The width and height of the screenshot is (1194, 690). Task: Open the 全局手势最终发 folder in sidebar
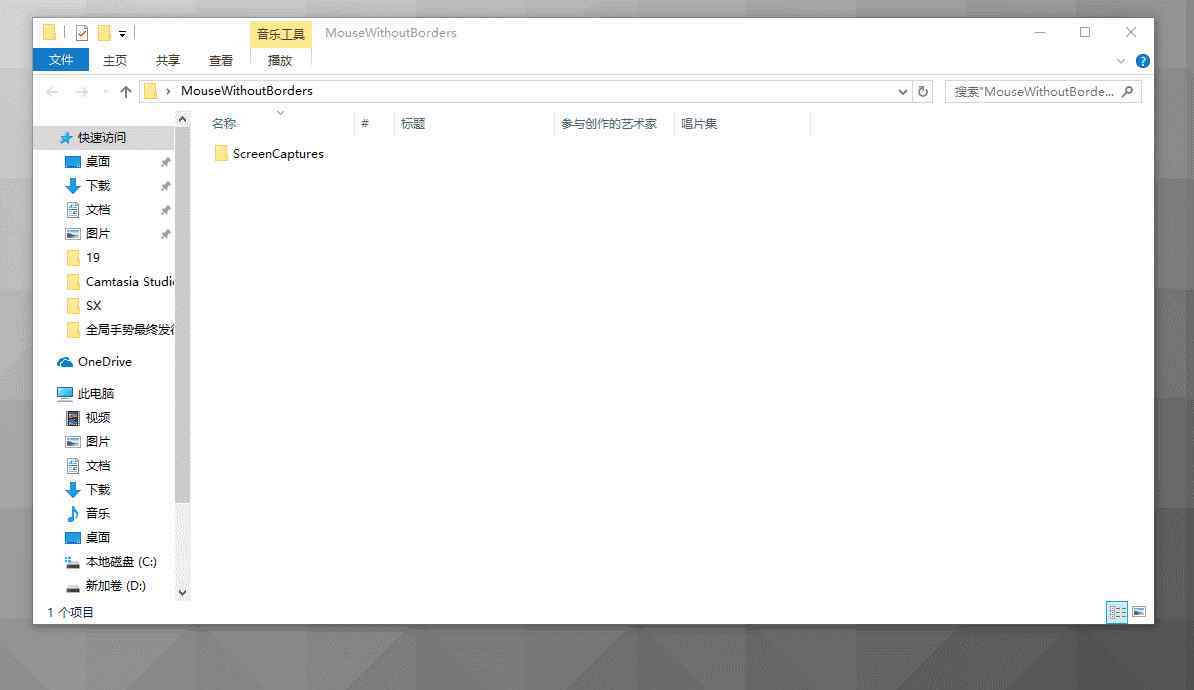point(129,330)
